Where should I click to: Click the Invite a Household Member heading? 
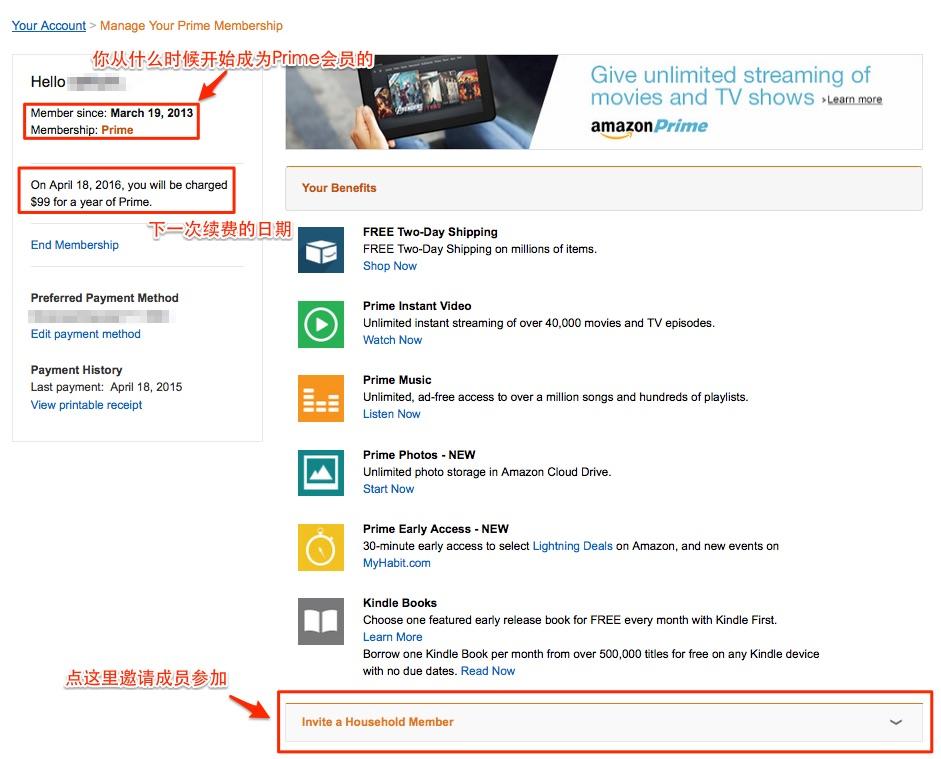(377, 722)
